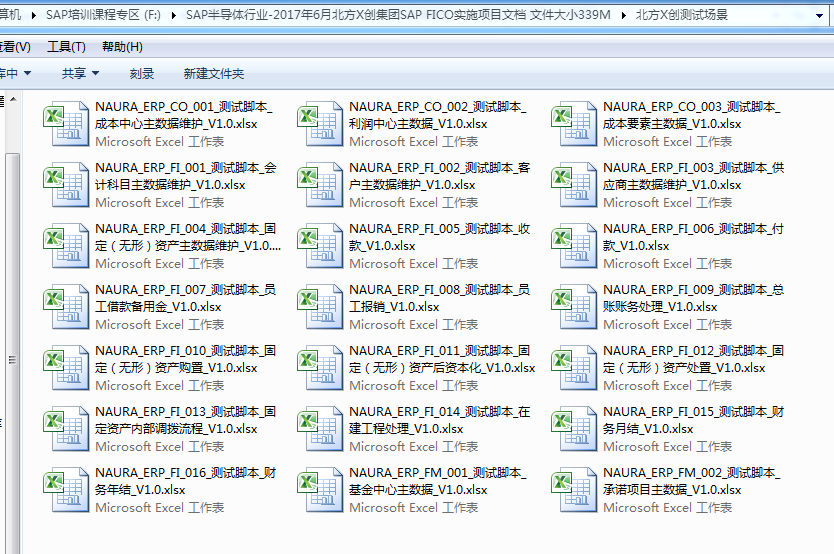Open the 查看(V) menu
The width and height of the screenshot is (834, 554).
pos(15,47)
